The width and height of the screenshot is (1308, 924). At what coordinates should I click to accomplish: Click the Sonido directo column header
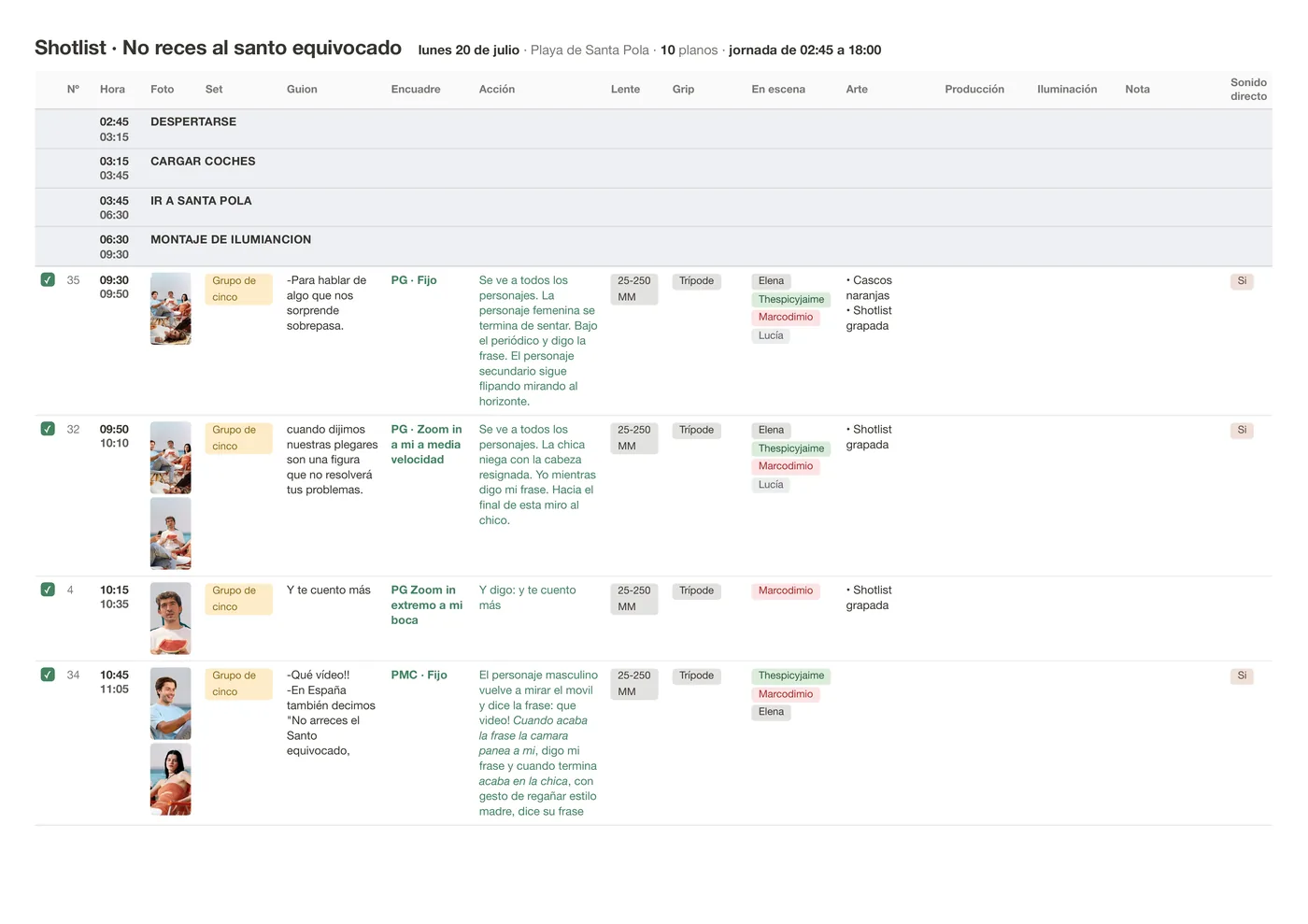pyautogui.click(x=1248, y=90)
